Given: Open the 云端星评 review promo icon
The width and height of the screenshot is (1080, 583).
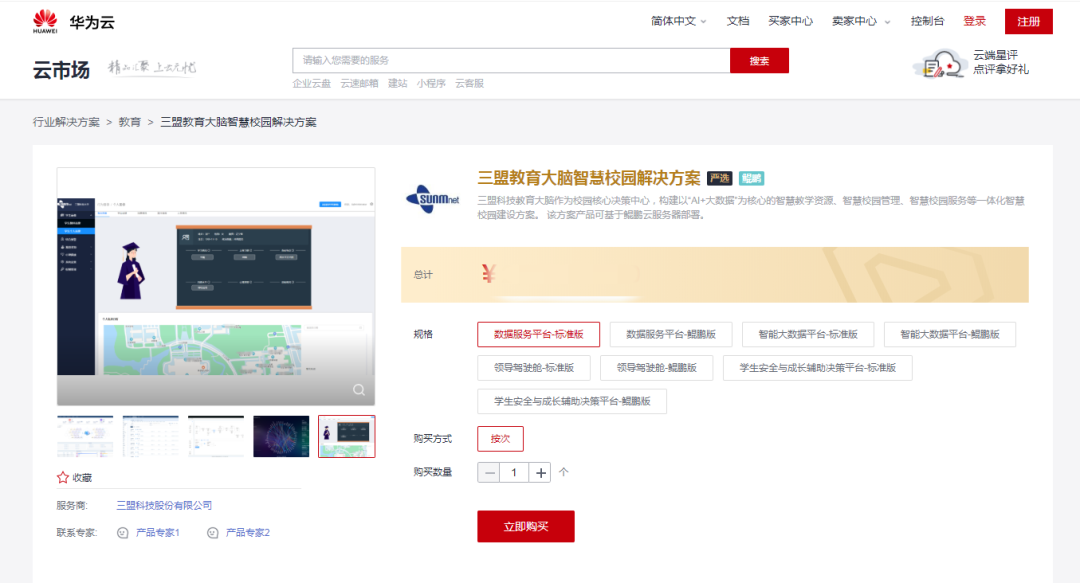Looking at the screenshot, I should point(937,65).
